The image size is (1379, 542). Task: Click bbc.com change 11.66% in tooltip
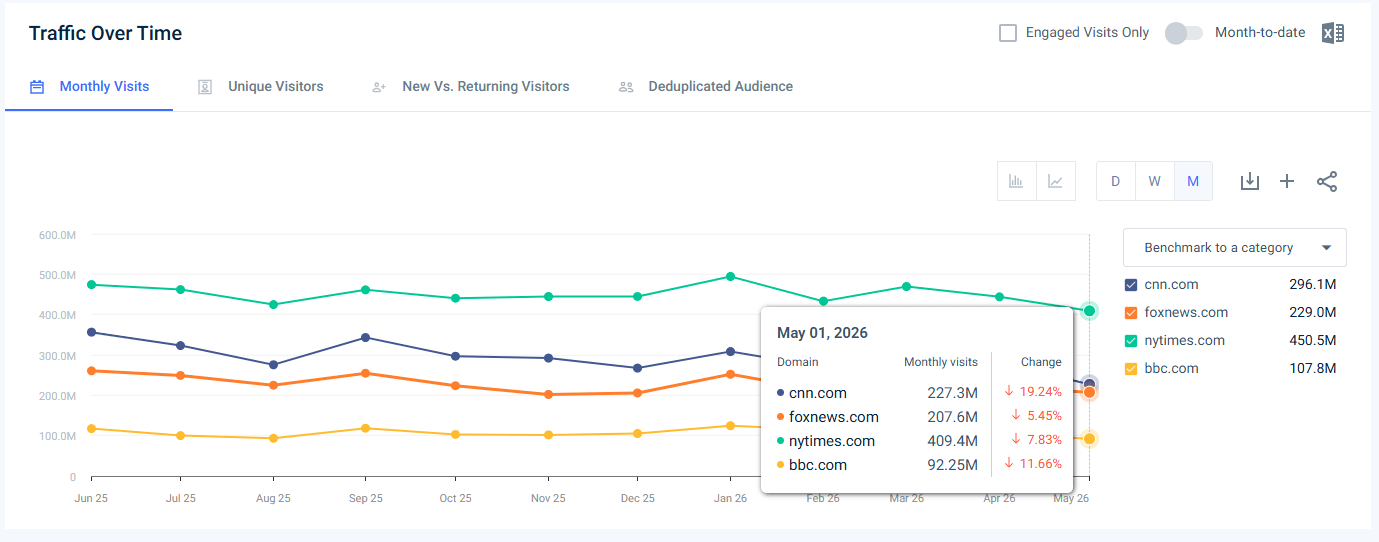(1033, 464)
